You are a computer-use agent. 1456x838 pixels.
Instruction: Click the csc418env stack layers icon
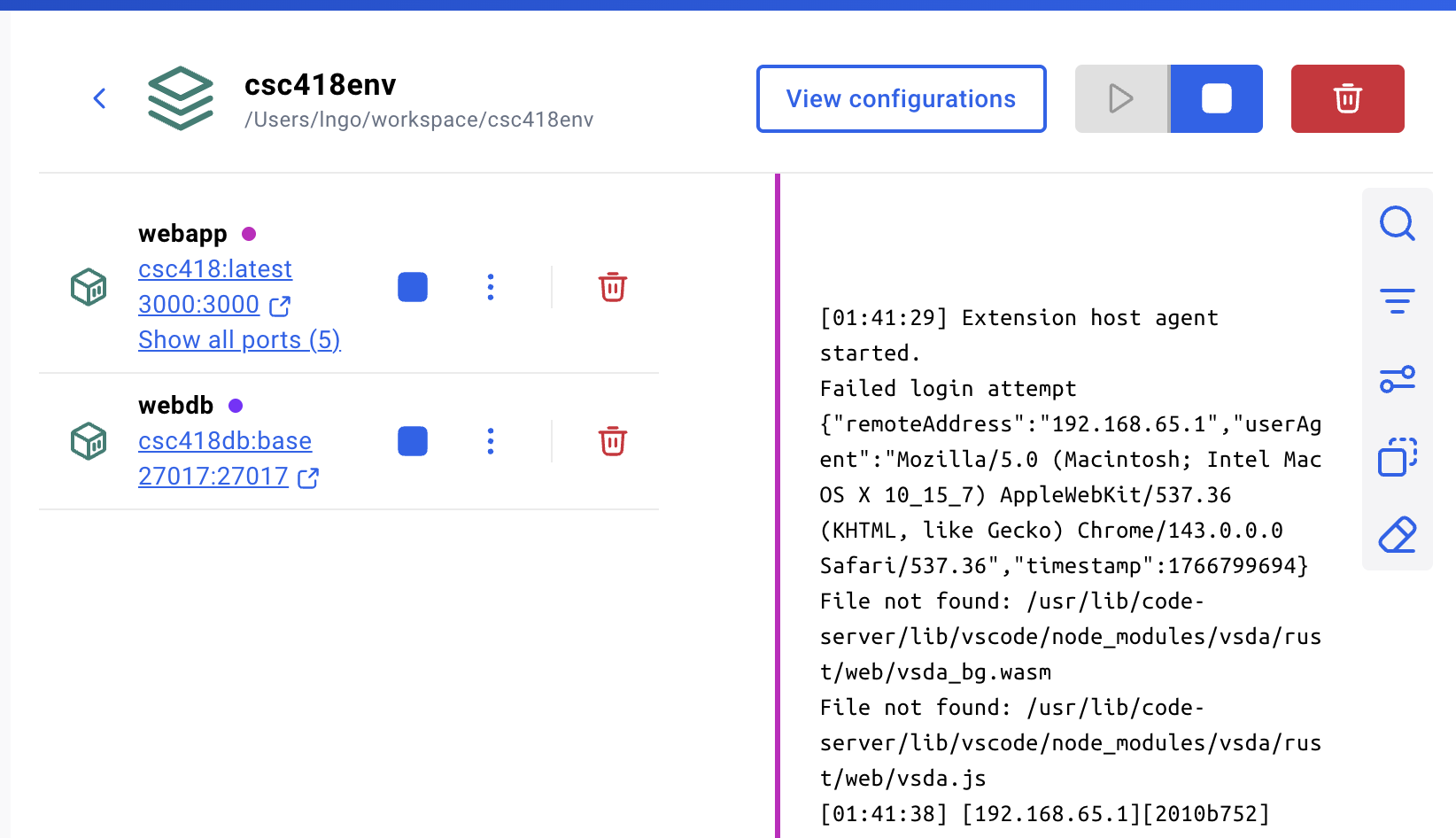pyautogui.click(x=181, y=98)
